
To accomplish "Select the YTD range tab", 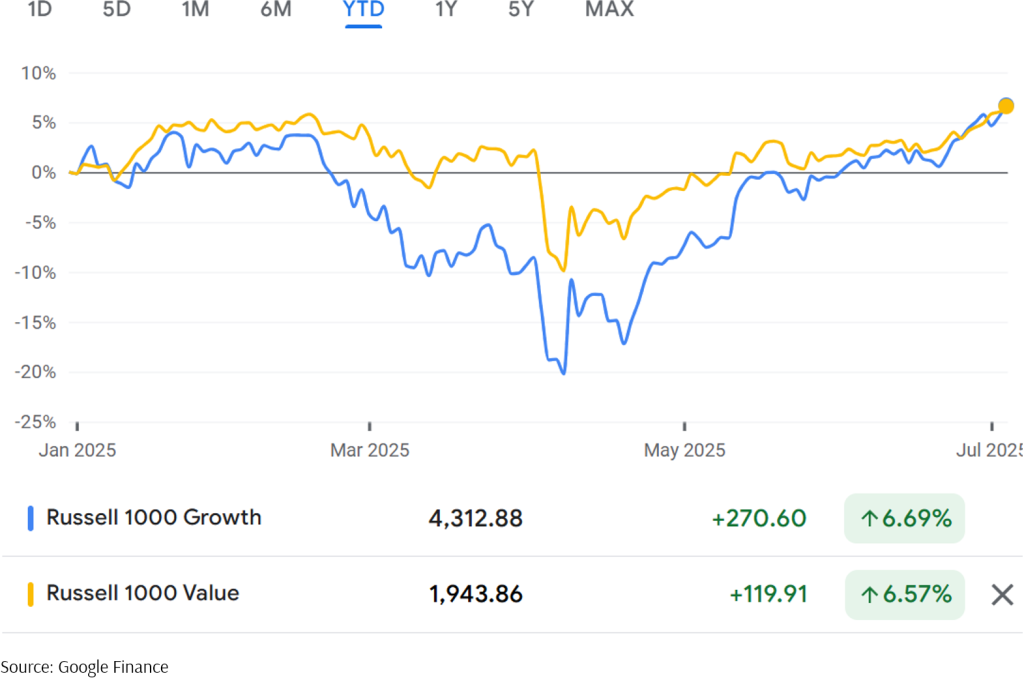I will click(x=364, y=10).
